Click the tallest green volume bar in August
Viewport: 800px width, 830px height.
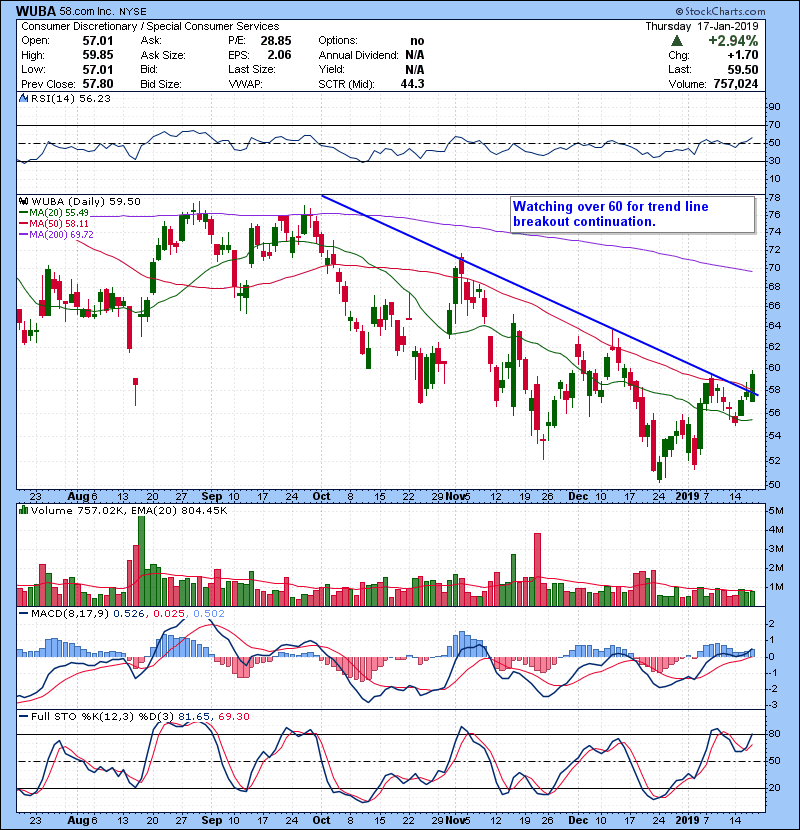[141, 561]
